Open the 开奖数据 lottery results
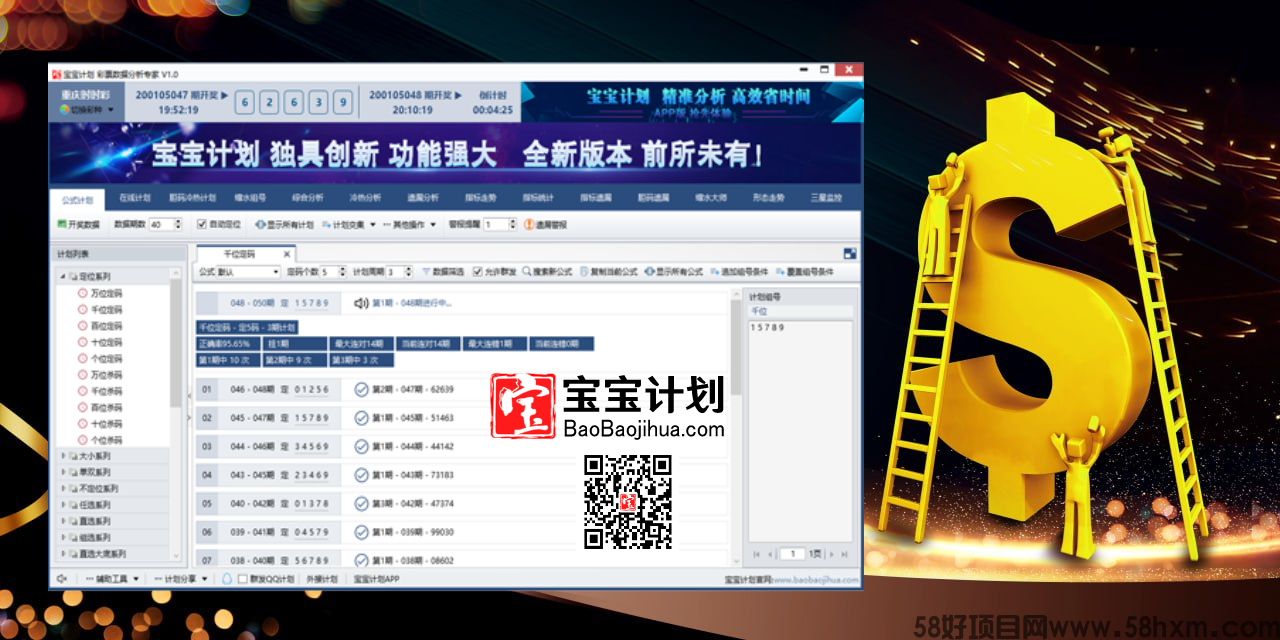 (78, 225)
